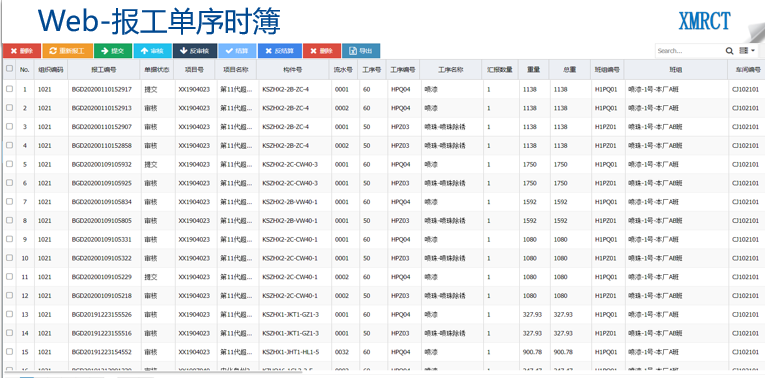Check the checkbox for row No. 13

(x=9, y=314)
